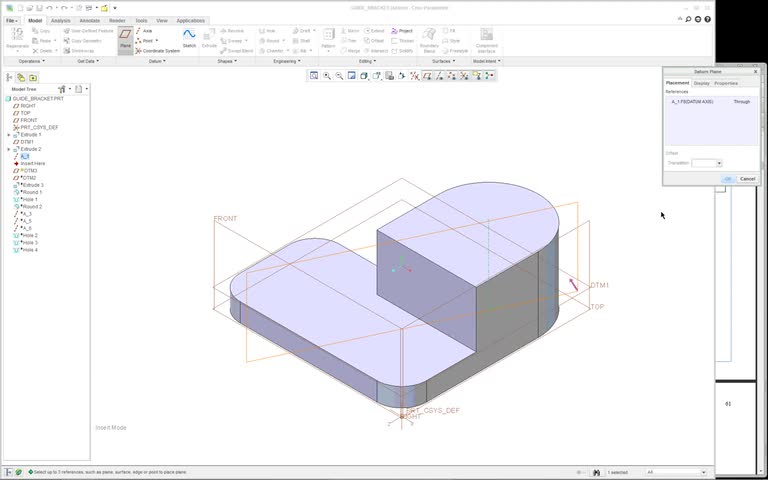Switch to the Annotate ribbon tab
Screen dimensions: 768x480
pyautogui.click(x=90, y=21)
